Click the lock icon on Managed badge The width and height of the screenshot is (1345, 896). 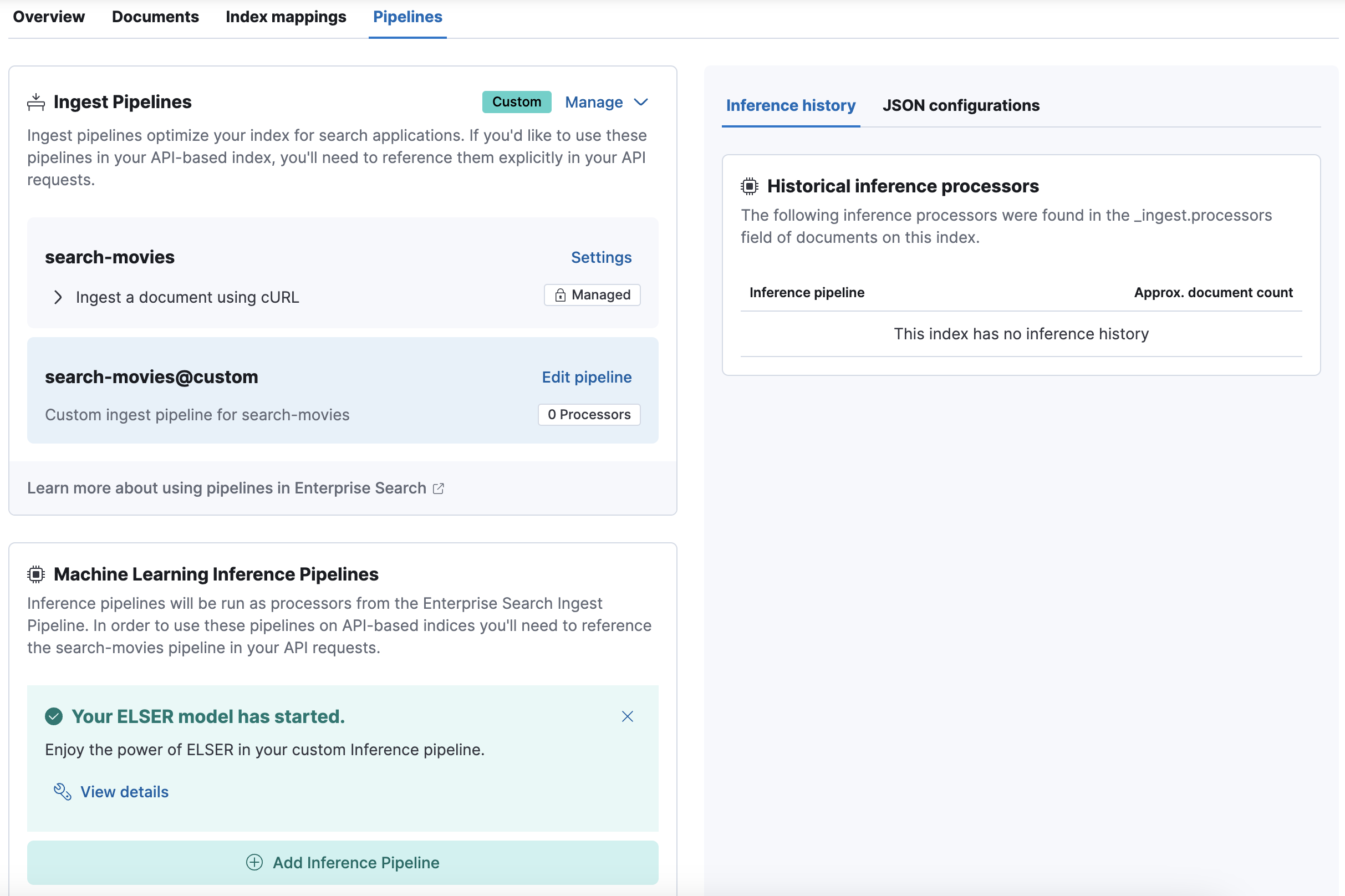click(x=560, y=295)
